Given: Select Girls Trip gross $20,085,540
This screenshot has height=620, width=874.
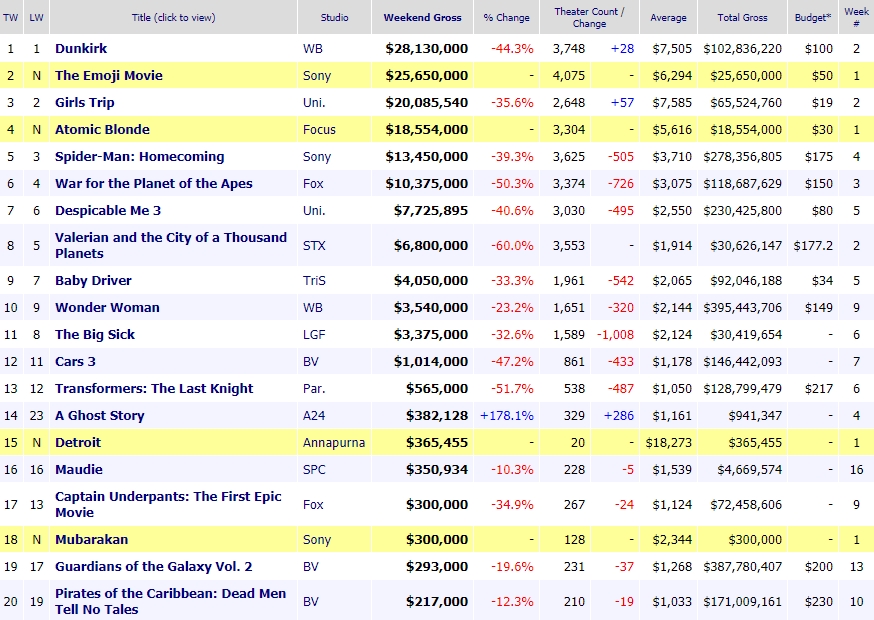Looking at the screenshot, I should tap(426, 103).
